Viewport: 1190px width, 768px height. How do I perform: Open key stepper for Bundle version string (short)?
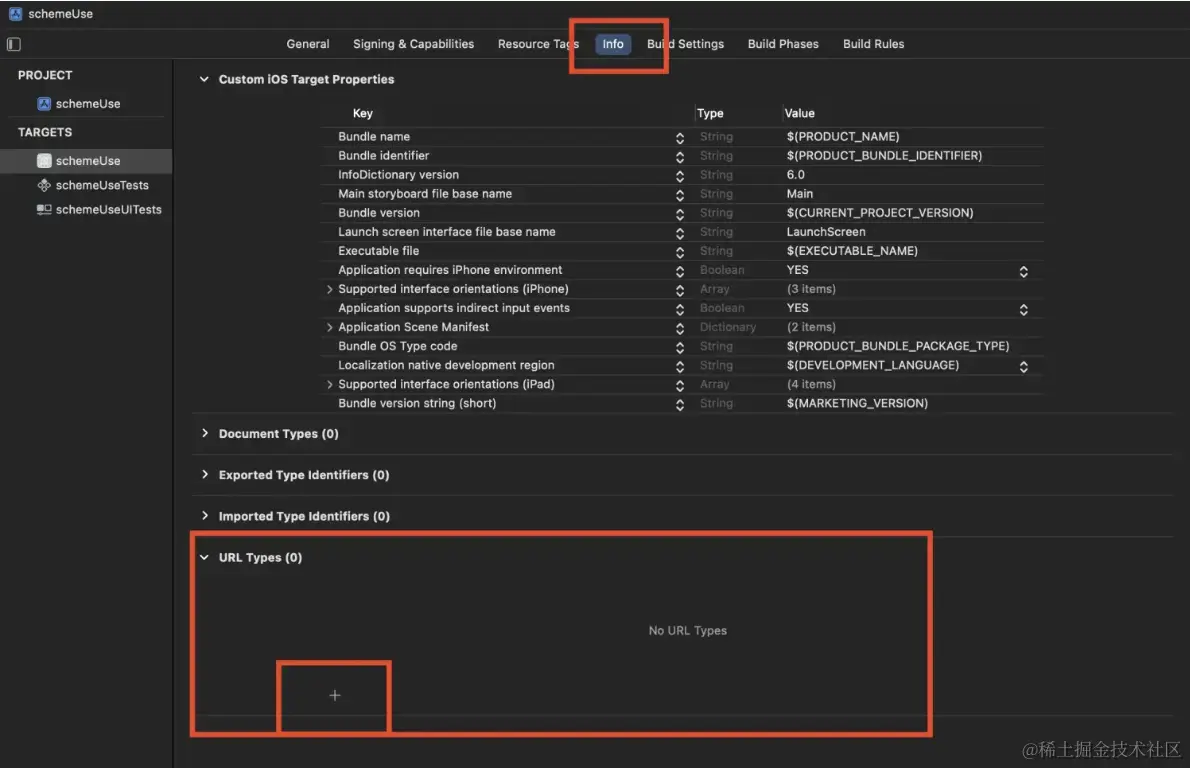tap(680, 404)
